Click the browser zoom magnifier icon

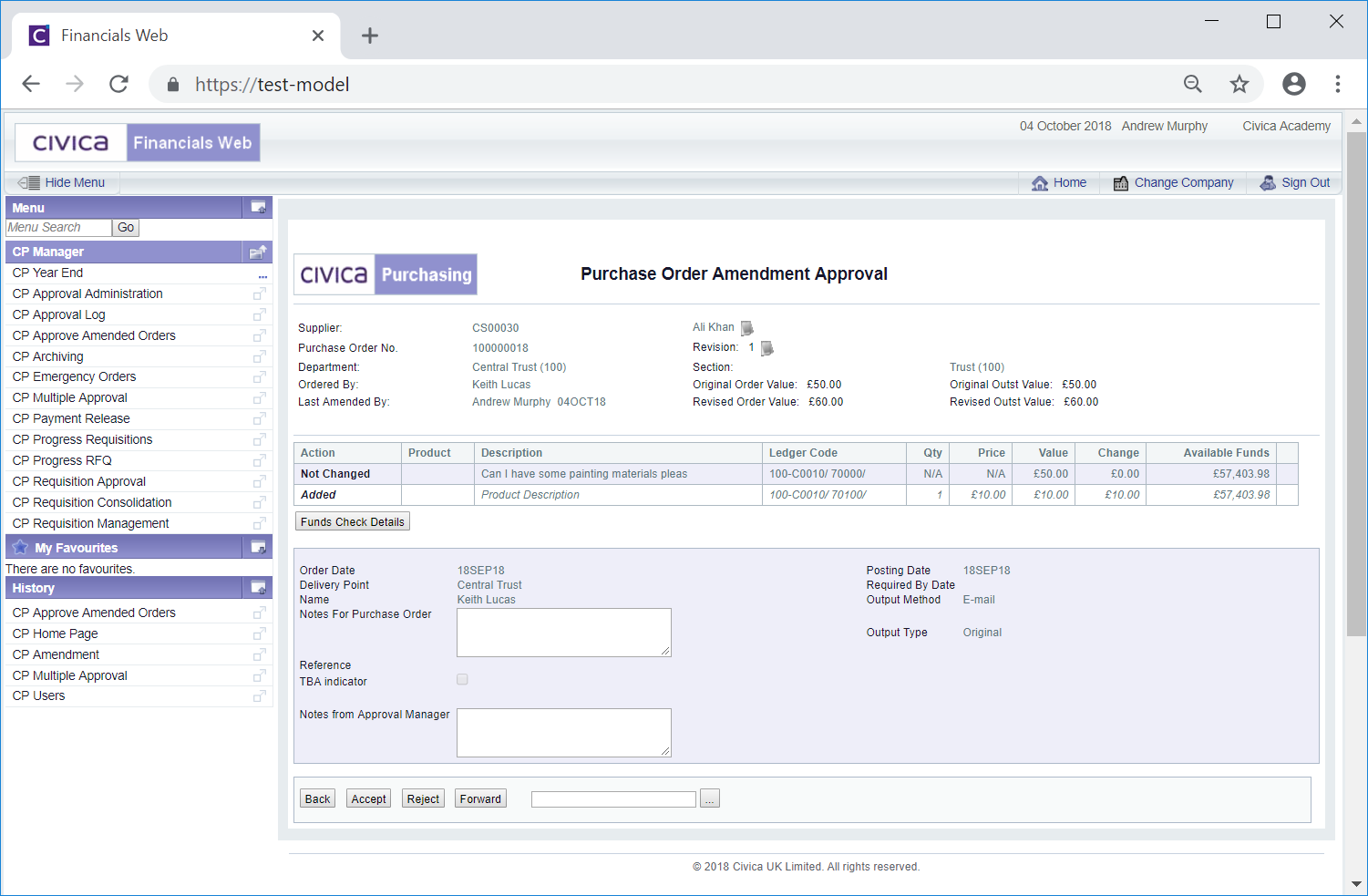[1193, 84]
